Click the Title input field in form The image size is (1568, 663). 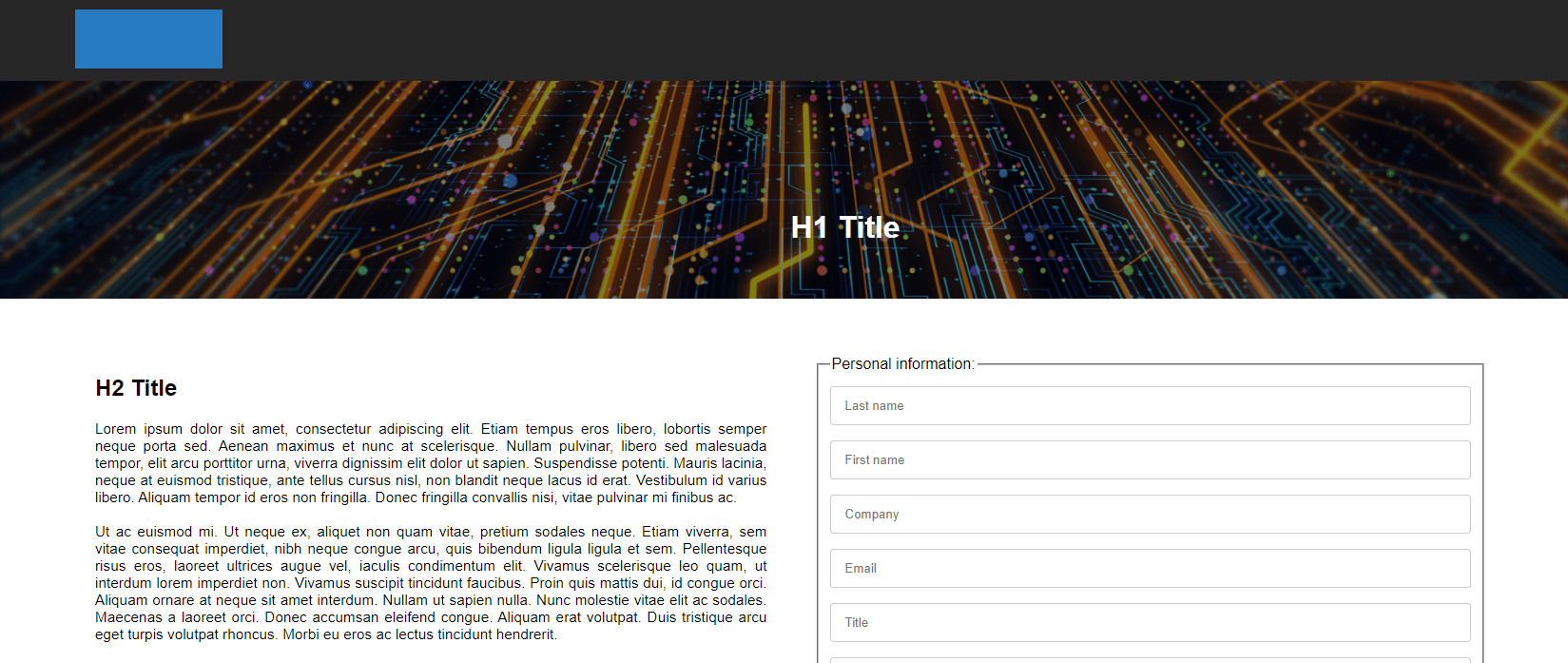coord(1150,622)
